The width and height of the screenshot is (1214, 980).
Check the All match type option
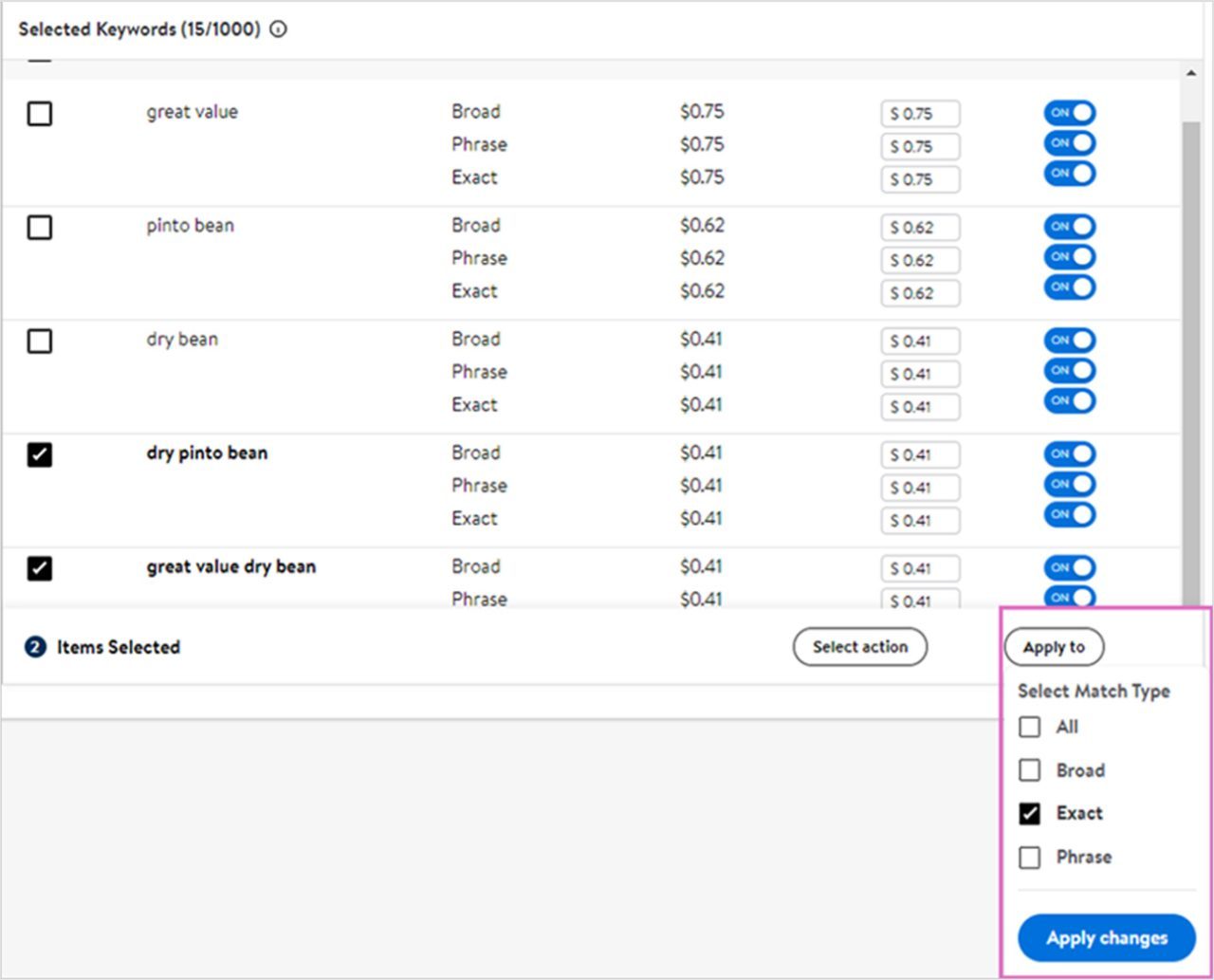pyautogui.click(x=1030, y=728)
